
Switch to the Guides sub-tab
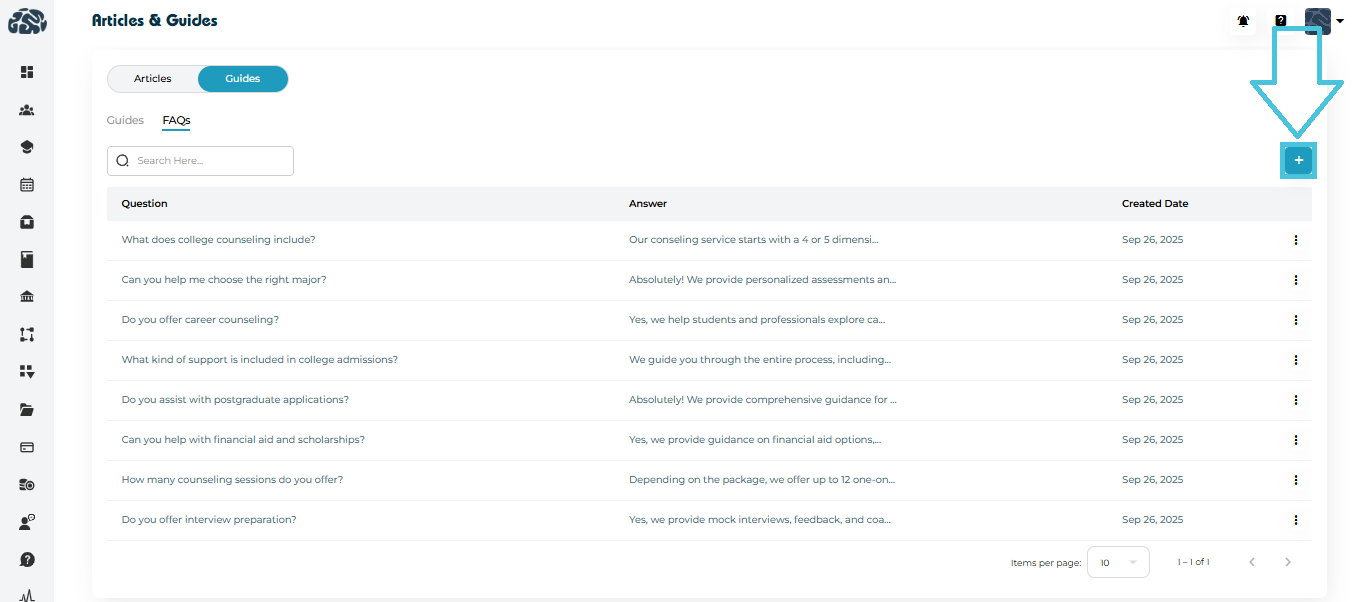[125, 120]
